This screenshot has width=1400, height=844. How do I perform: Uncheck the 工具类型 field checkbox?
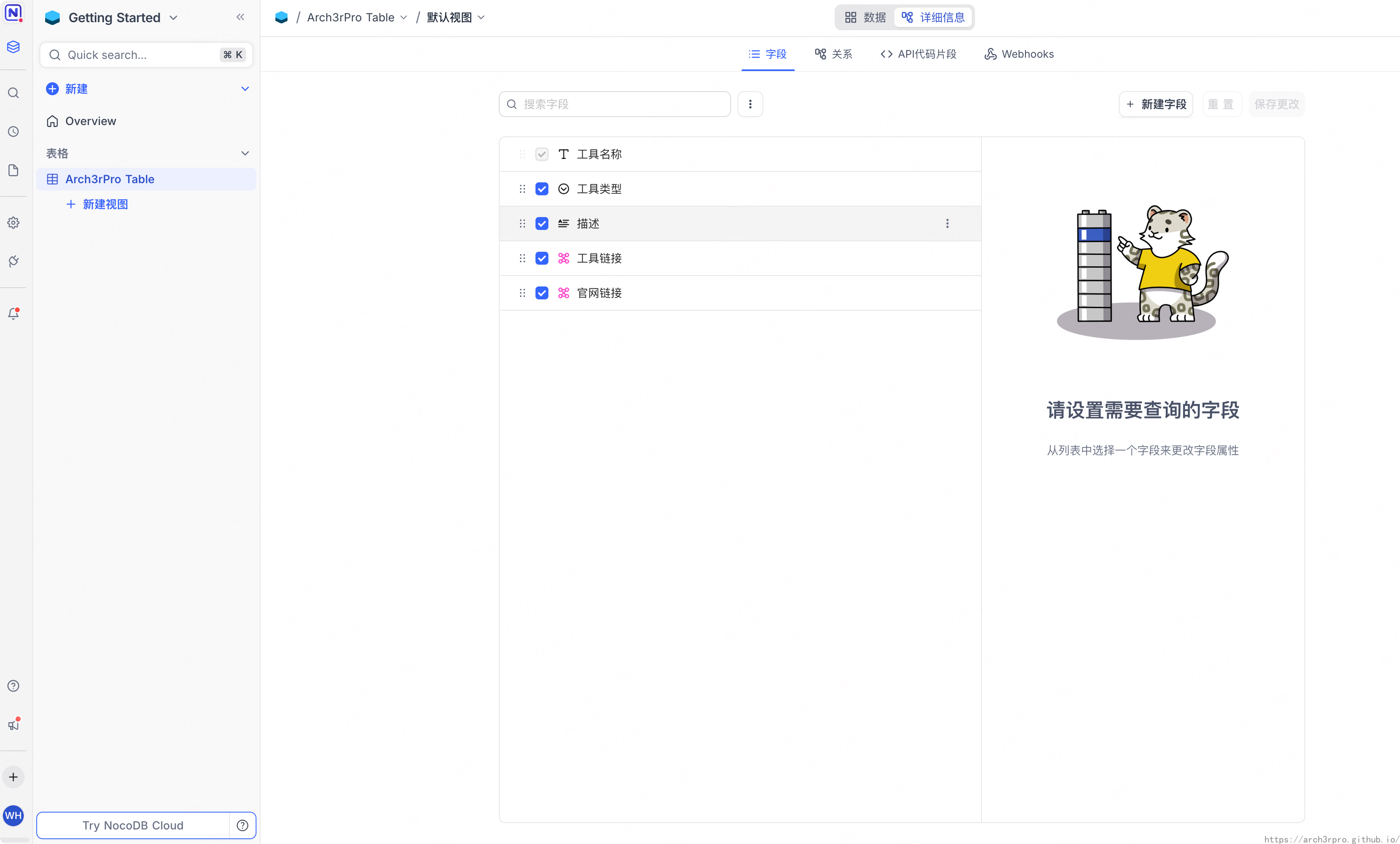[542, 189]
